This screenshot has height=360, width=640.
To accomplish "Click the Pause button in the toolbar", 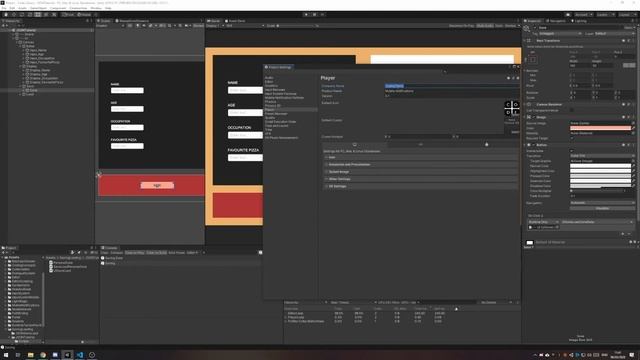I will [x=314, y=14].
